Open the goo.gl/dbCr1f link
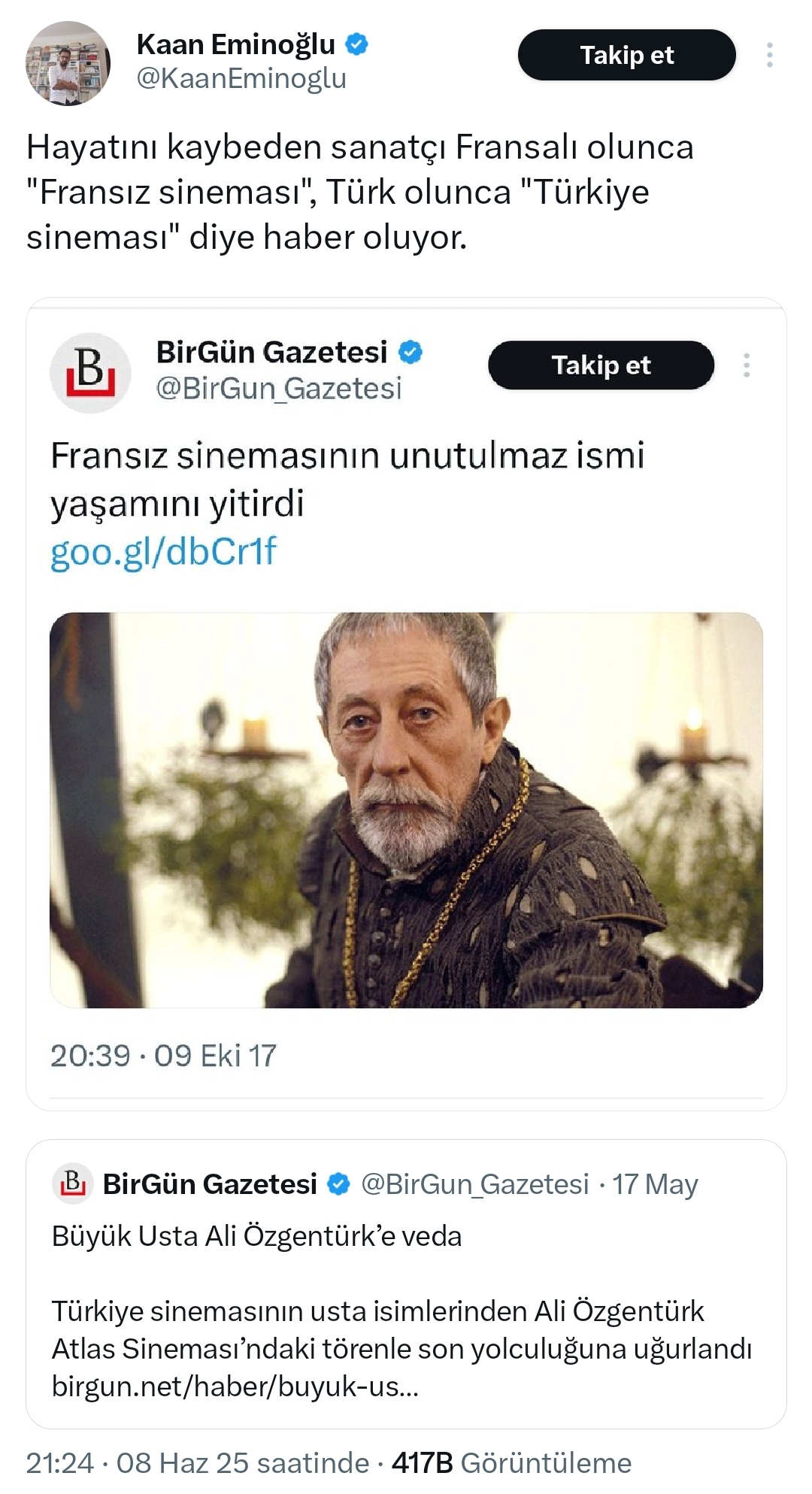The width and height of the screenshot is (812, 1494). 163,552
